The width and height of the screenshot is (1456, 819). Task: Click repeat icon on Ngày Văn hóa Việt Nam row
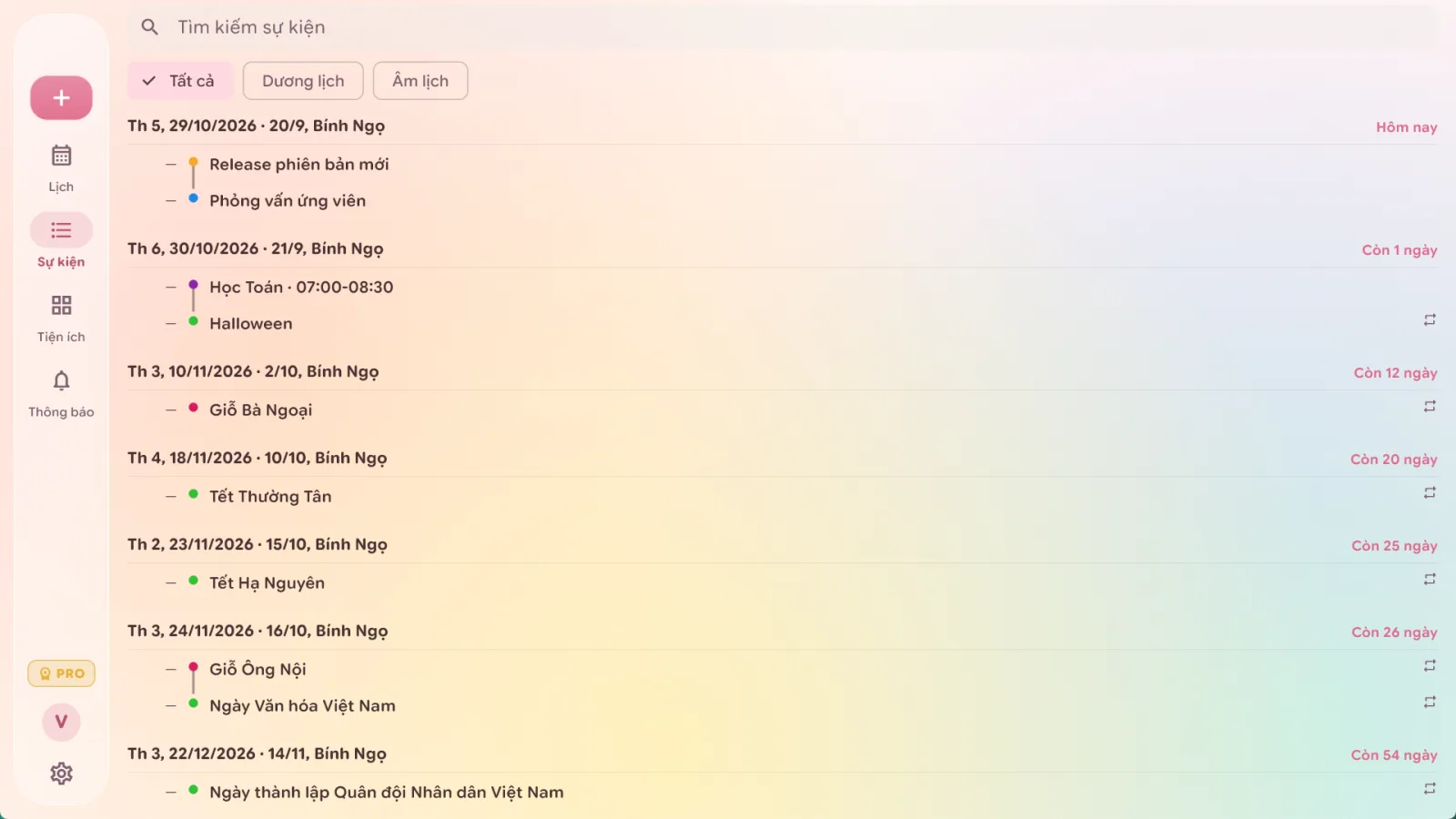[x=1430, y=702]
